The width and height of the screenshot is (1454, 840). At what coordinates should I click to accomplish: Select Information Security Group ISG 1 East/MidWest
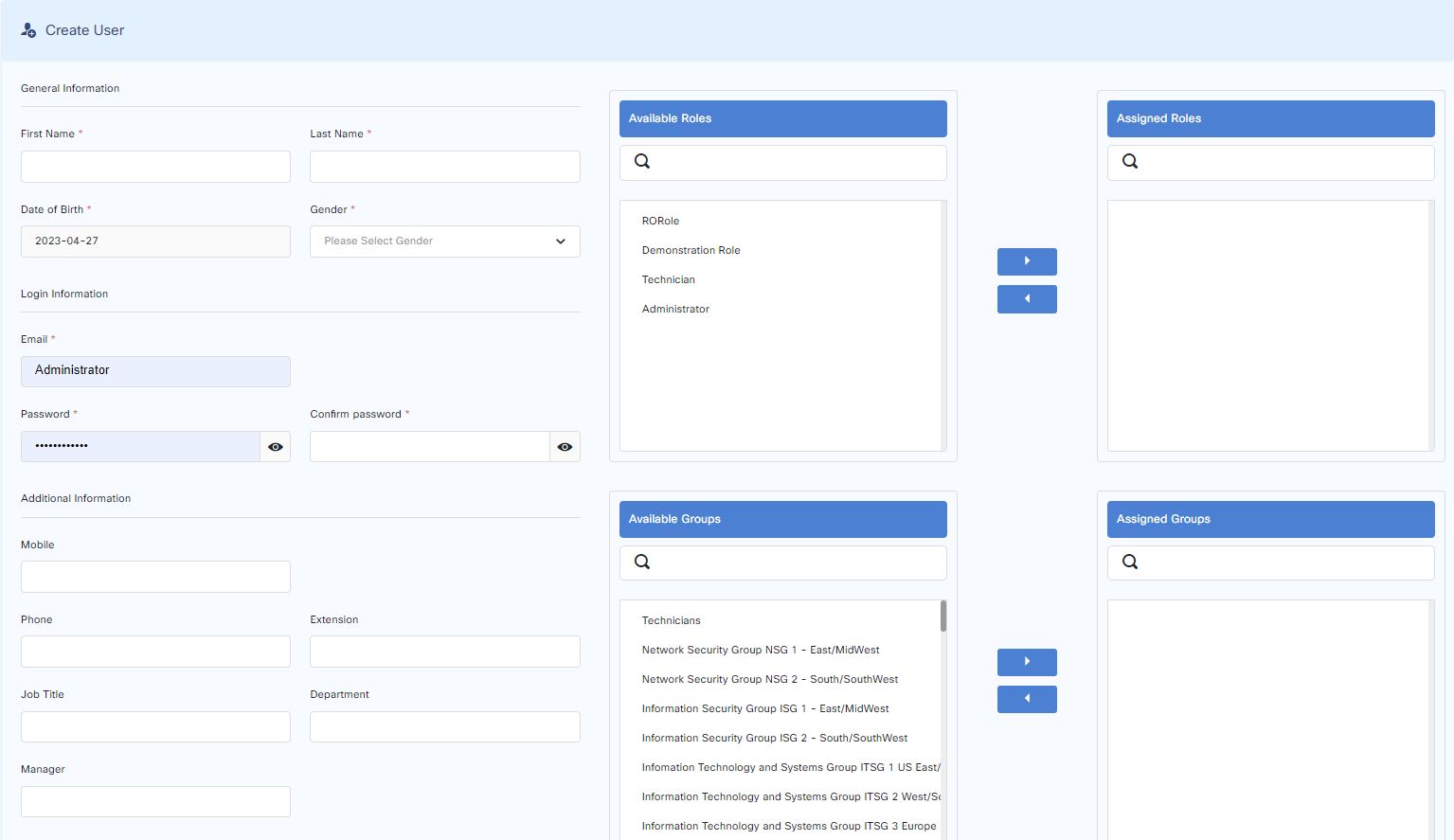(765, 708)
